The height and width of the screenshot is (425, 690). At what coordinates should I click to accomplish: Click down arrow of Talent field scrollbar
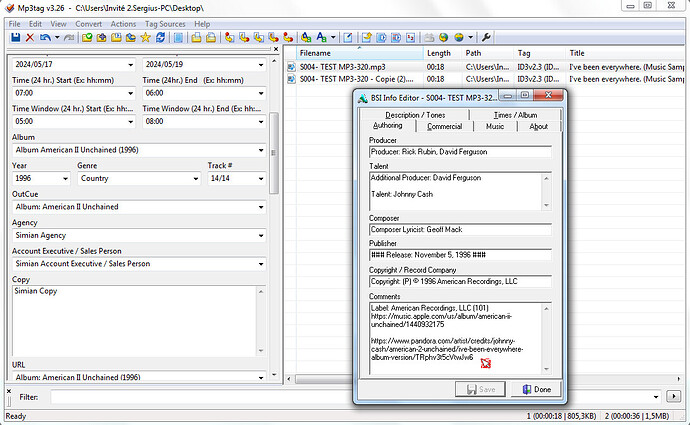547,205
